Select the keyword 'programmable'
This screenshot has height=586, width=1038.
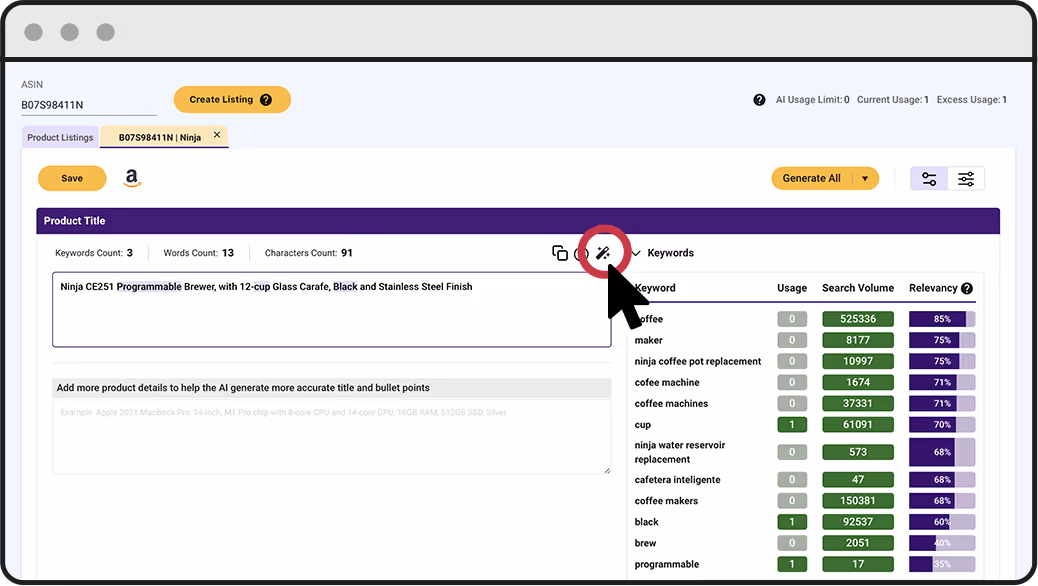point(667,565)
